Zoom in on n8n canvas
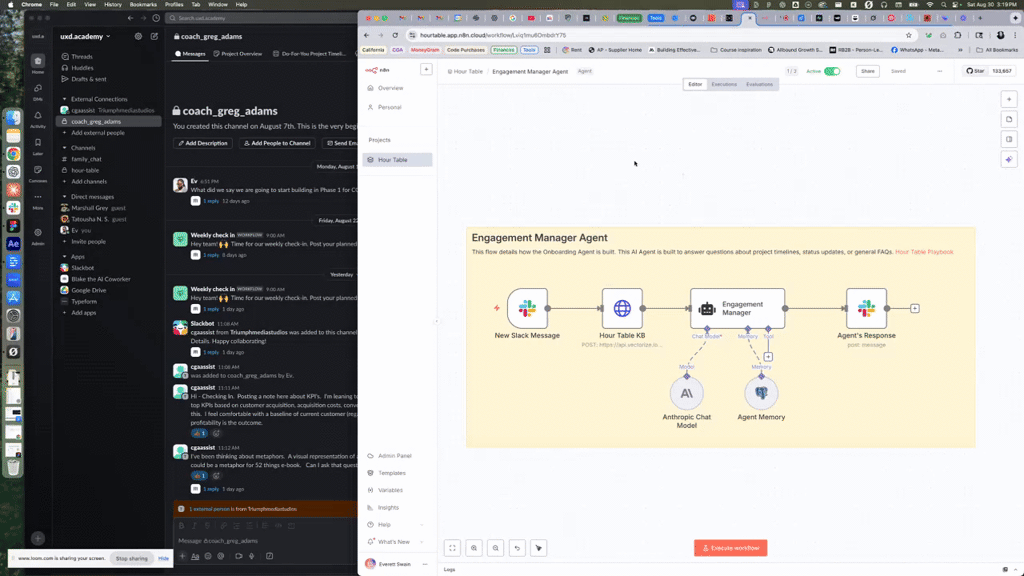The height and width of the screenshot is (576, 1024). pyautogui.click(x=474, y=548)
